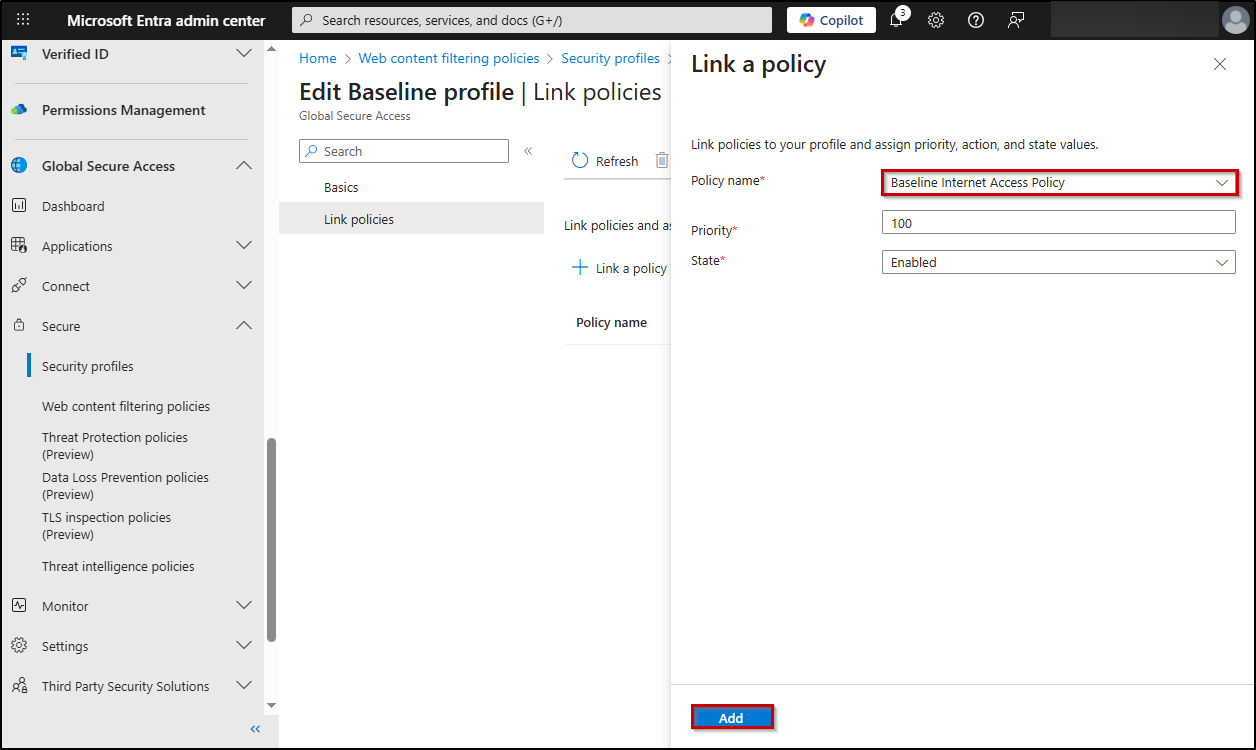This screenshot has height=750, width=1256.
Task: Click the Priority input field
Action: tap(1059, 223)
